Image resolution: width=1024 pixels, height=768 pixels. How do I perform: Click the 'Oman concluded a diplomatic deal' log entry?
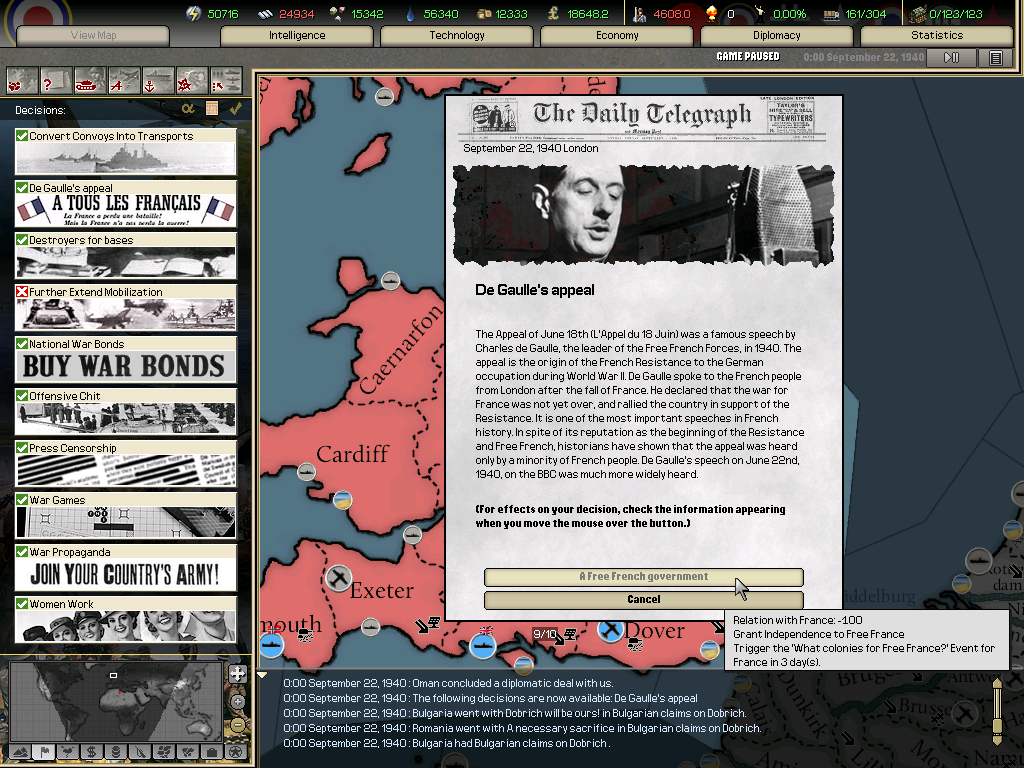coord(448,683)
